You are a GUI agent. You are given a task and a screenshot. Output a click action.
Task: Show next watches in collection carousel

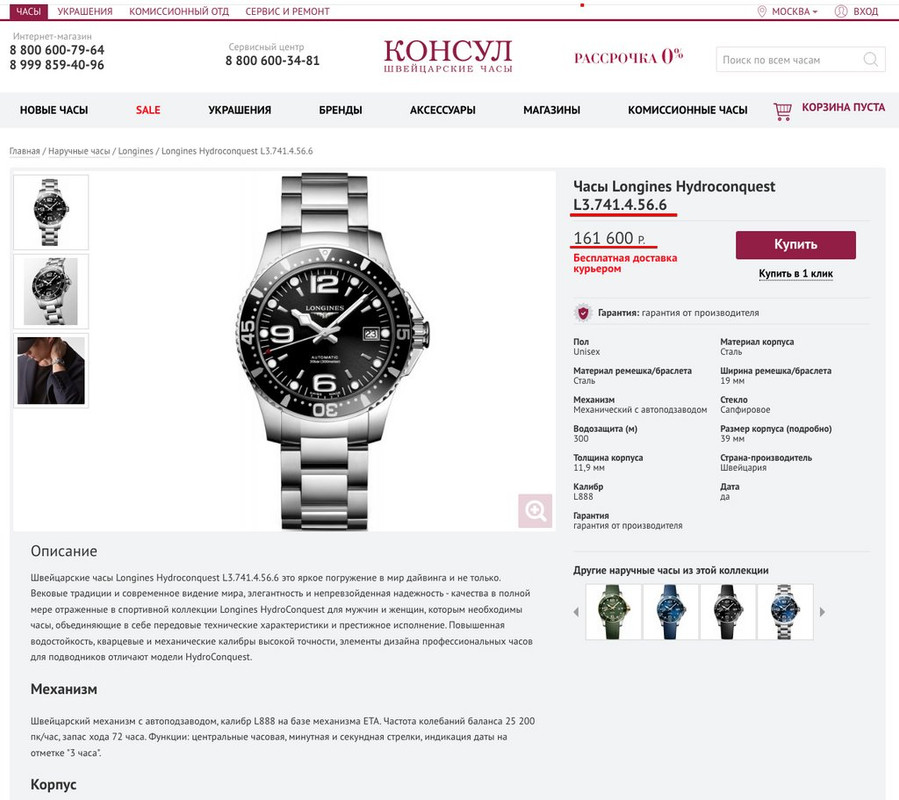click(822, 612)
